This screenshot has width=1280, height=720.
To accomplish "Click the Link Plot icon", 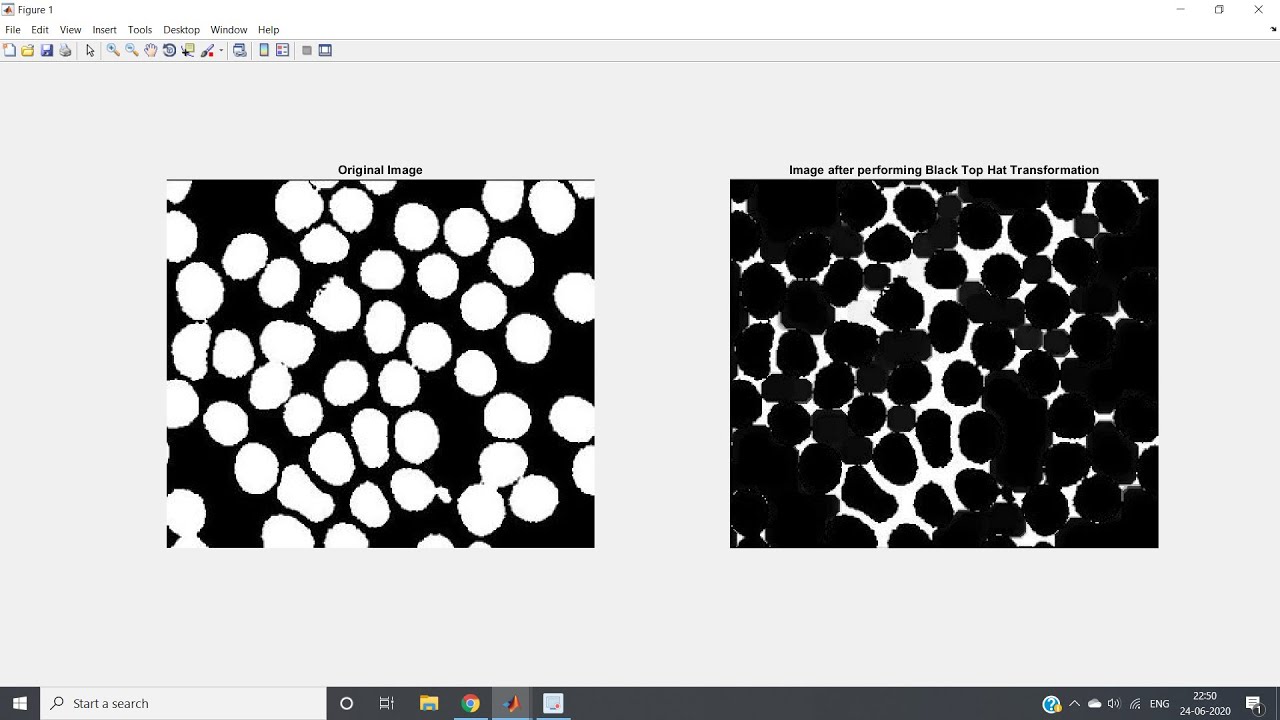I will point(240,50).
